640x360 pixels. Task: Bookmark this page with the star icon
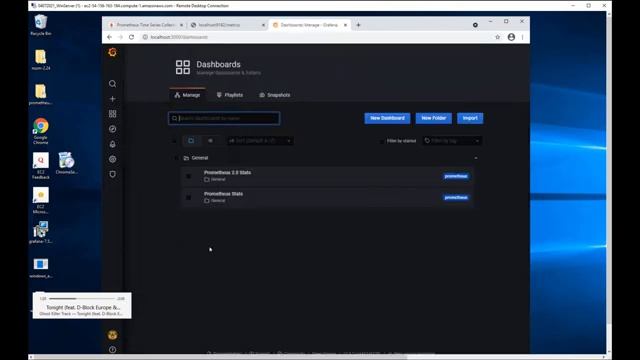[498, 37]
